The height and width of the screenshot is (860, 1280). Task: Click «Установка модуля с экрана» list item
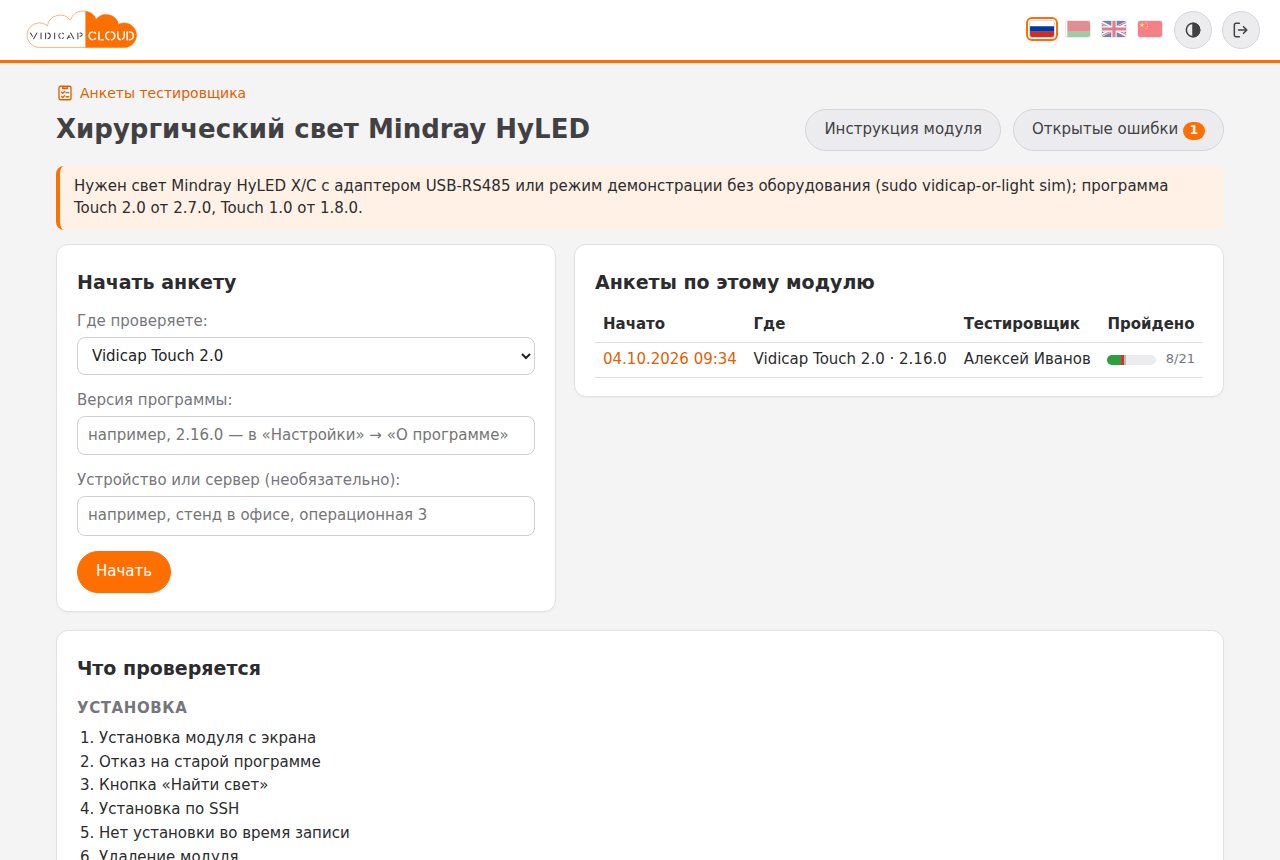[x=207, y=738]
